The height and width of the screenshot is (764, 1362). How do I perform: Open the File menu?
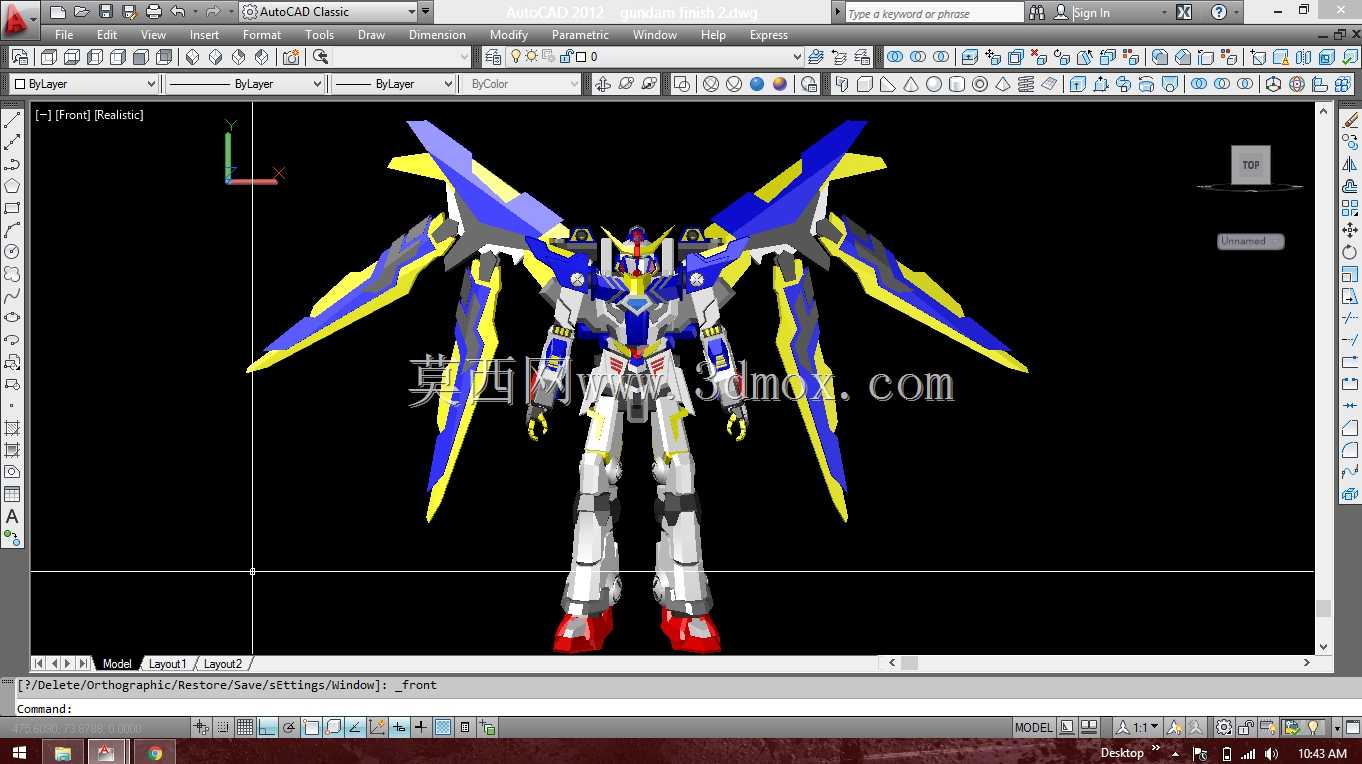pos(64,35)
